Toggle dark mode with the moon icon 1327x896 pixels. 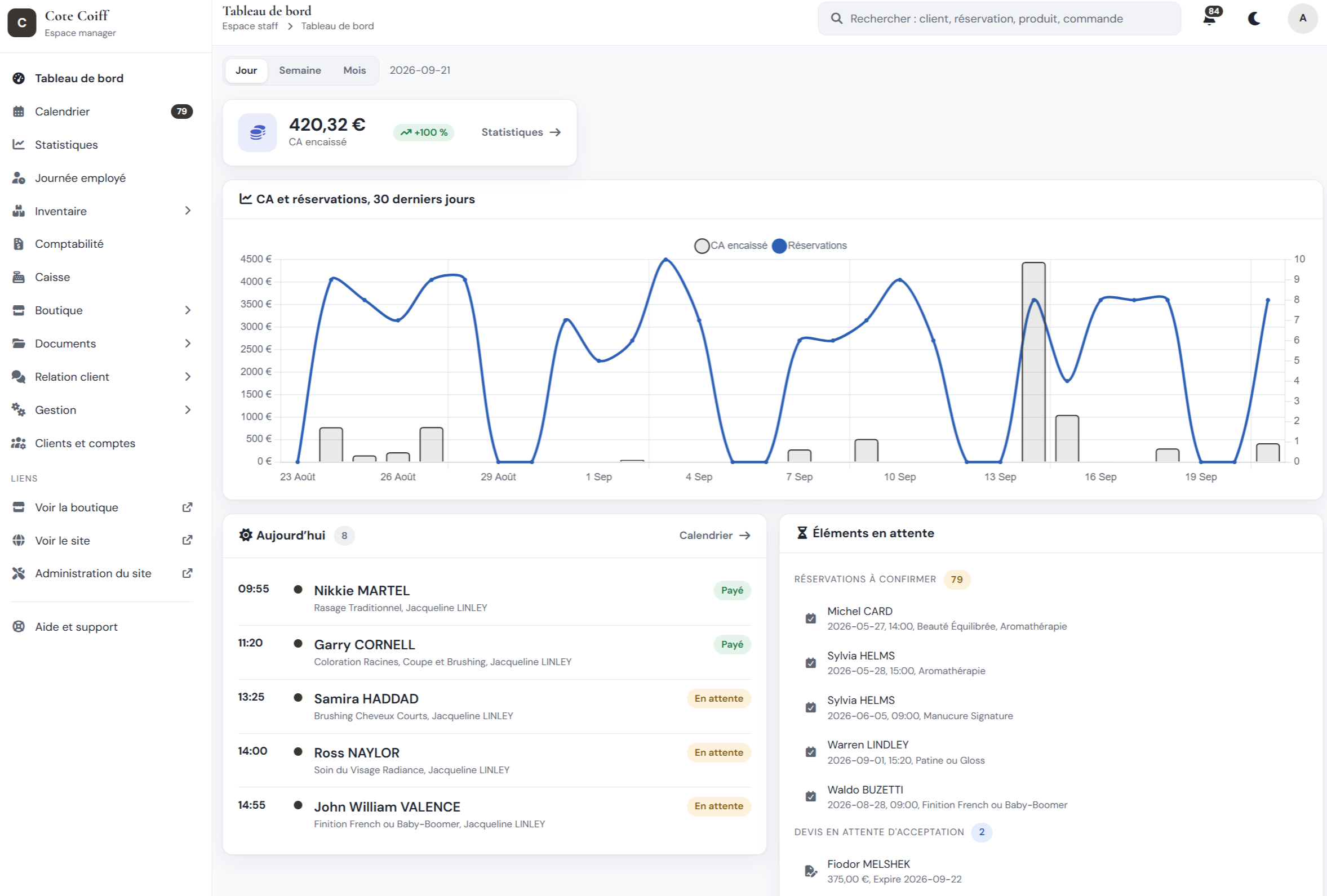point(1254,18)
